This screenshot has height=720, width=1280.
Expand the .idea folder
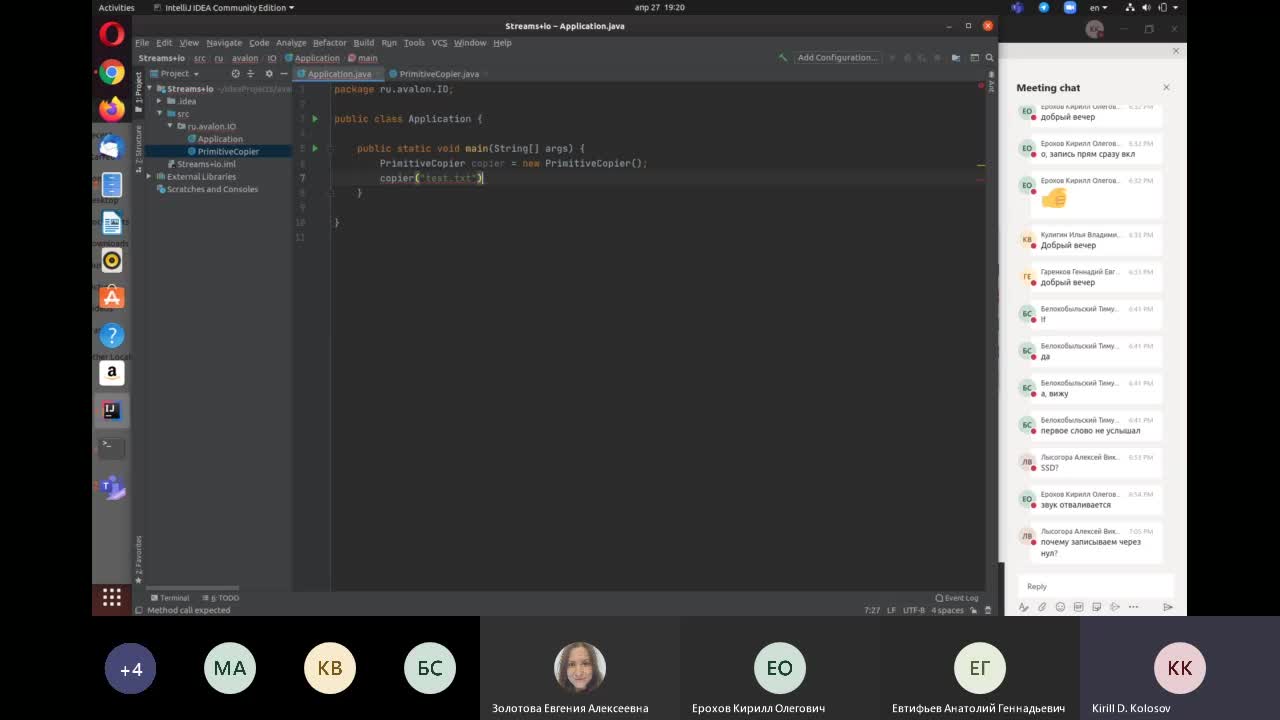tap(160, 101)
